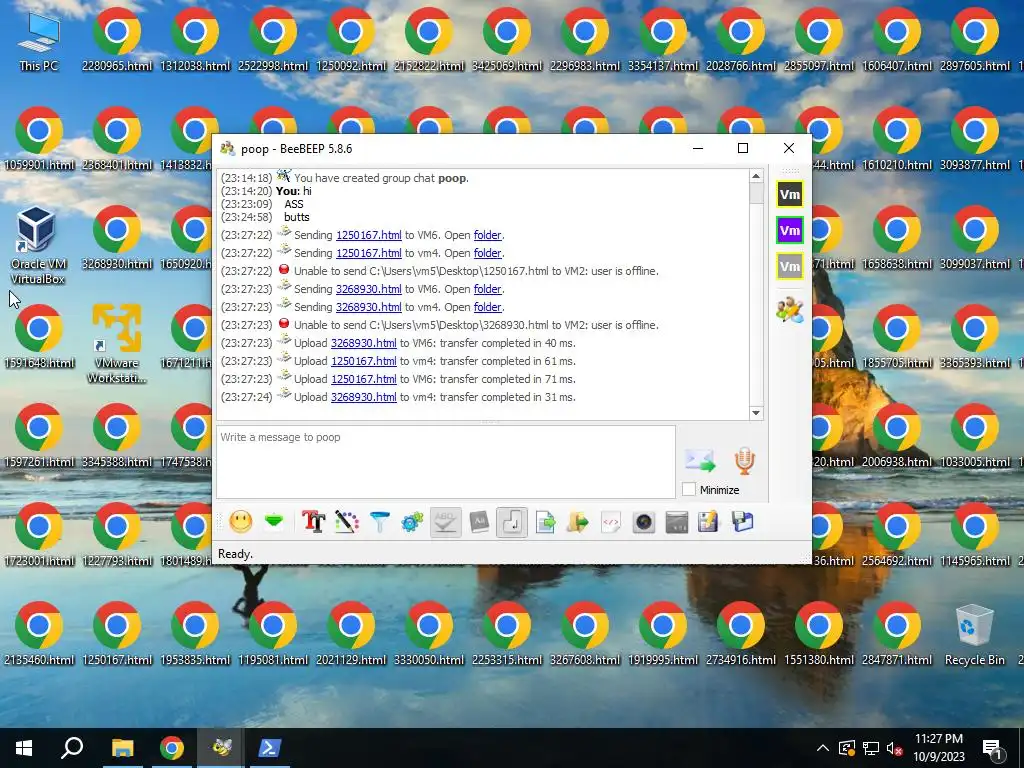Select the dark gray Vm user avatar

(x=790, y=195)
